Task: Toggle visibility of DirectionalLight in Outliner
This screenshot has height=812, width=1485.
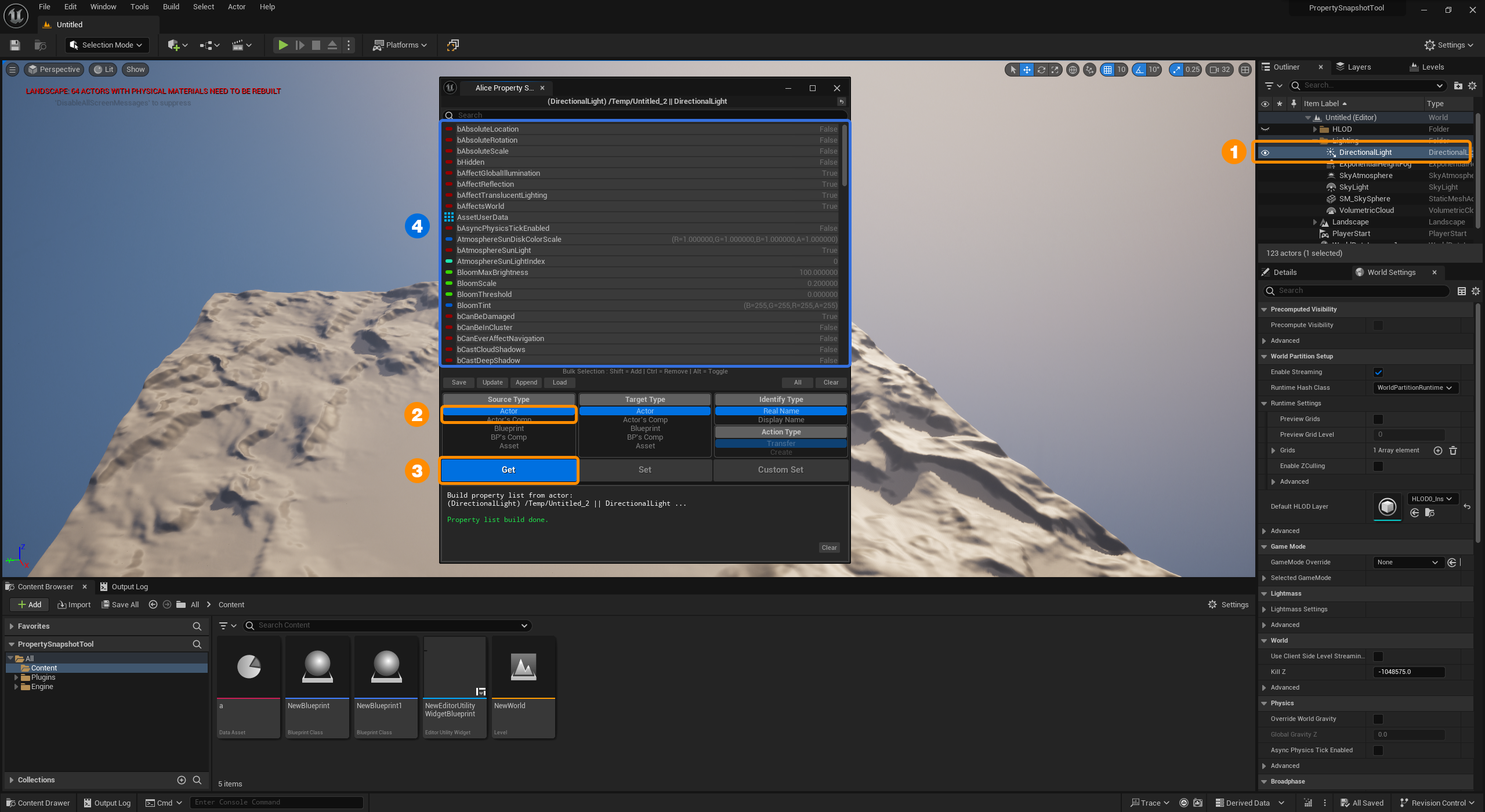Action: (x=1265, y=152)
